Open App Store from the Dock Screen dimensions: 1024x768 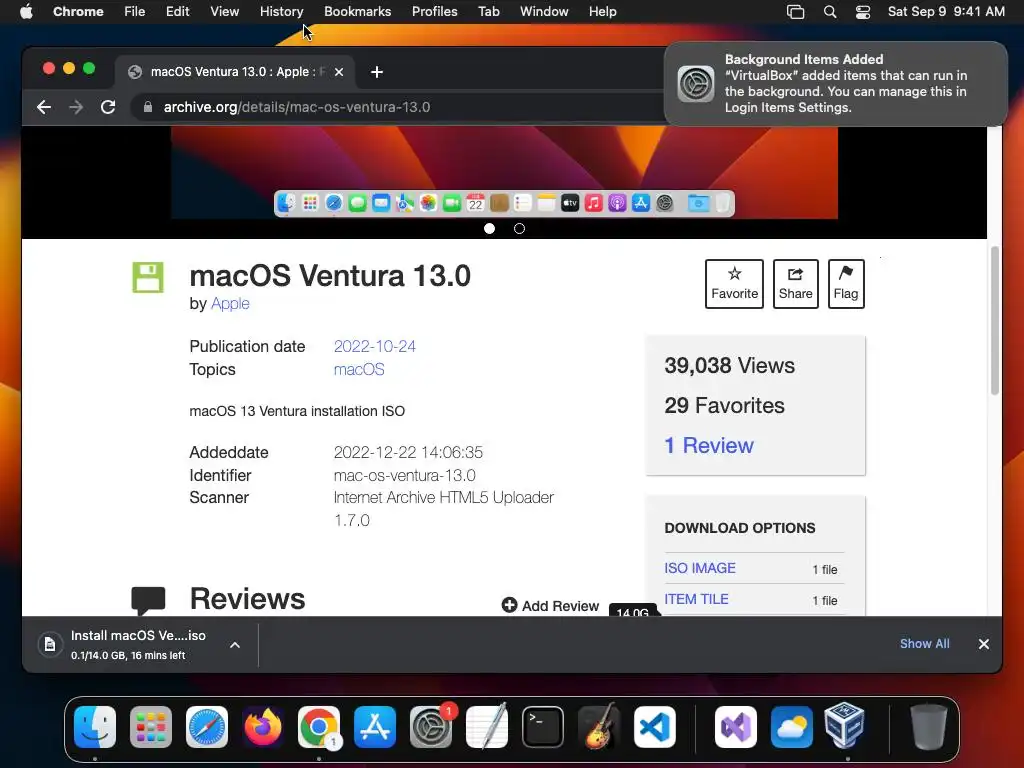(375, 727)
